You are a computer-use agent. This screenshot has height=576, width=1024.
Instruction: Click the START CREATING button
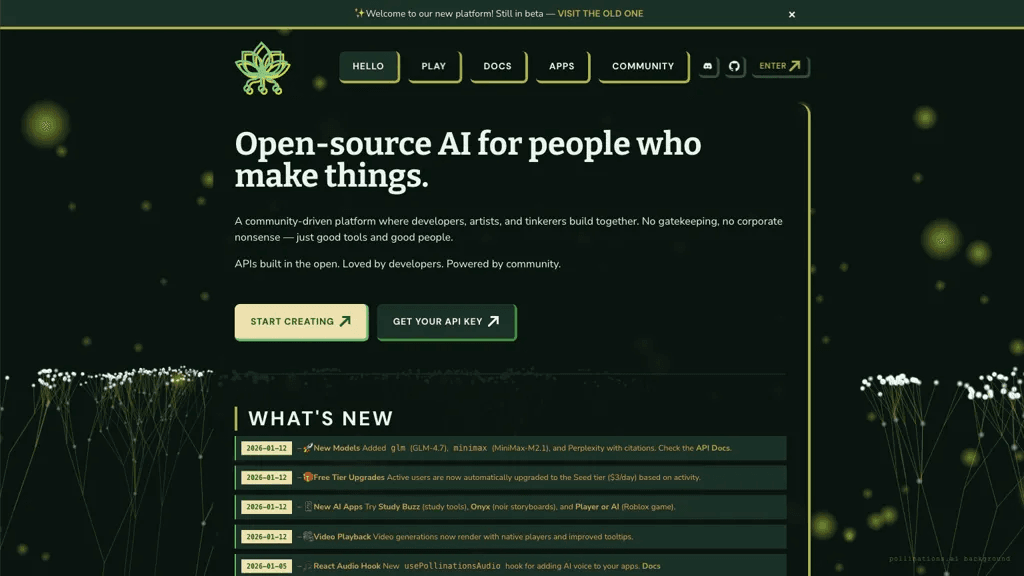(301, 321)
